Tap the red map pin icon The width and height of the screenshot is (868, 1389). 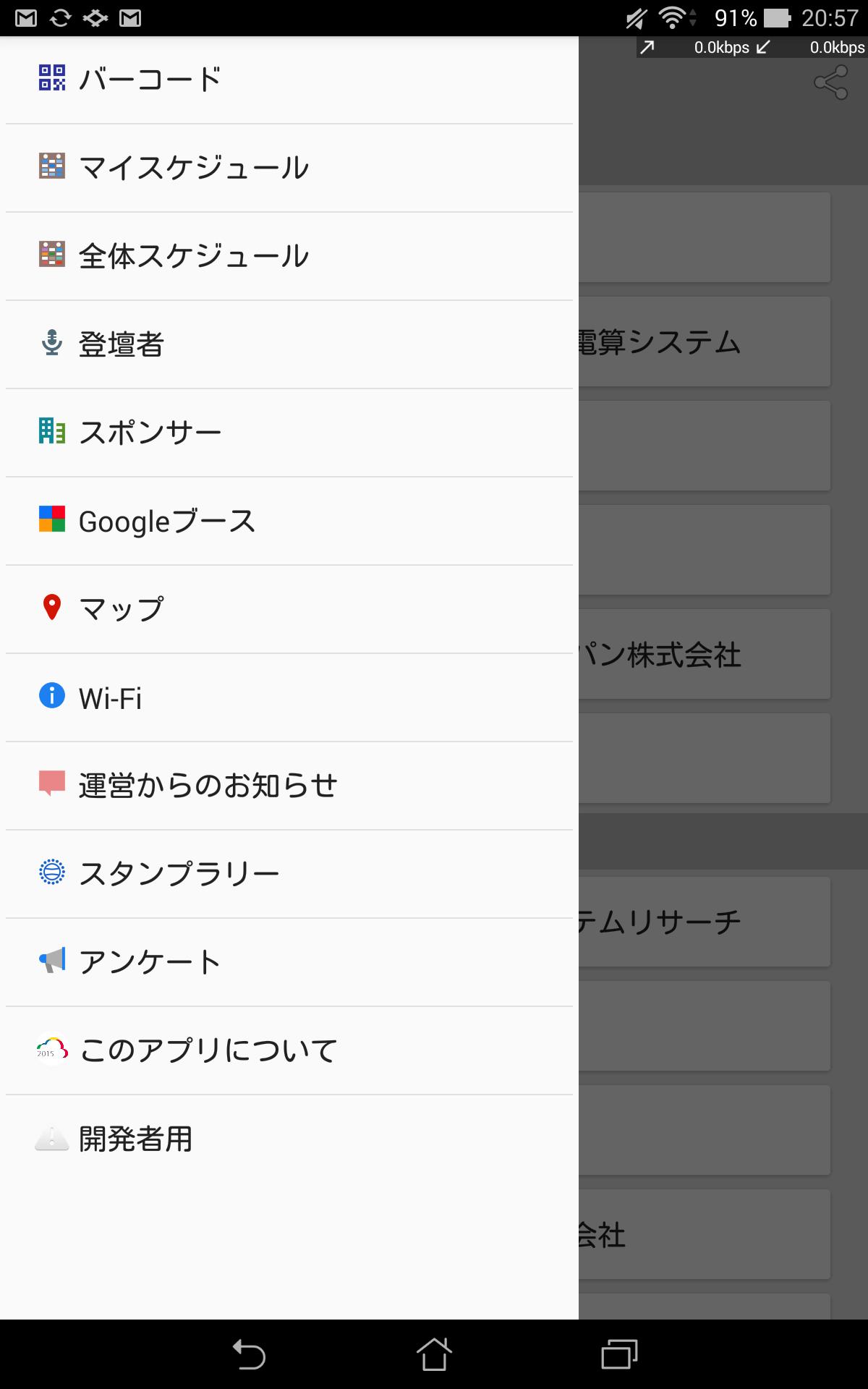pos(52,608)
